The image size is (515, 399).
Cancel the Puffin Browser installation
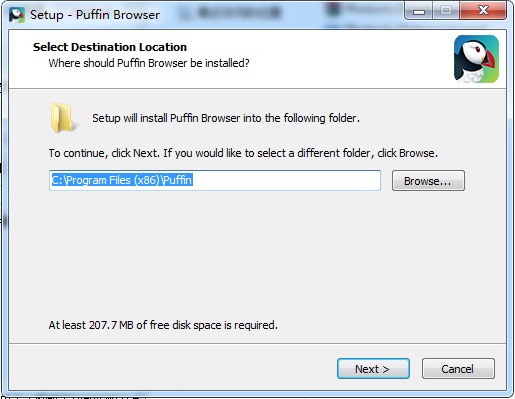pos(458,369)
